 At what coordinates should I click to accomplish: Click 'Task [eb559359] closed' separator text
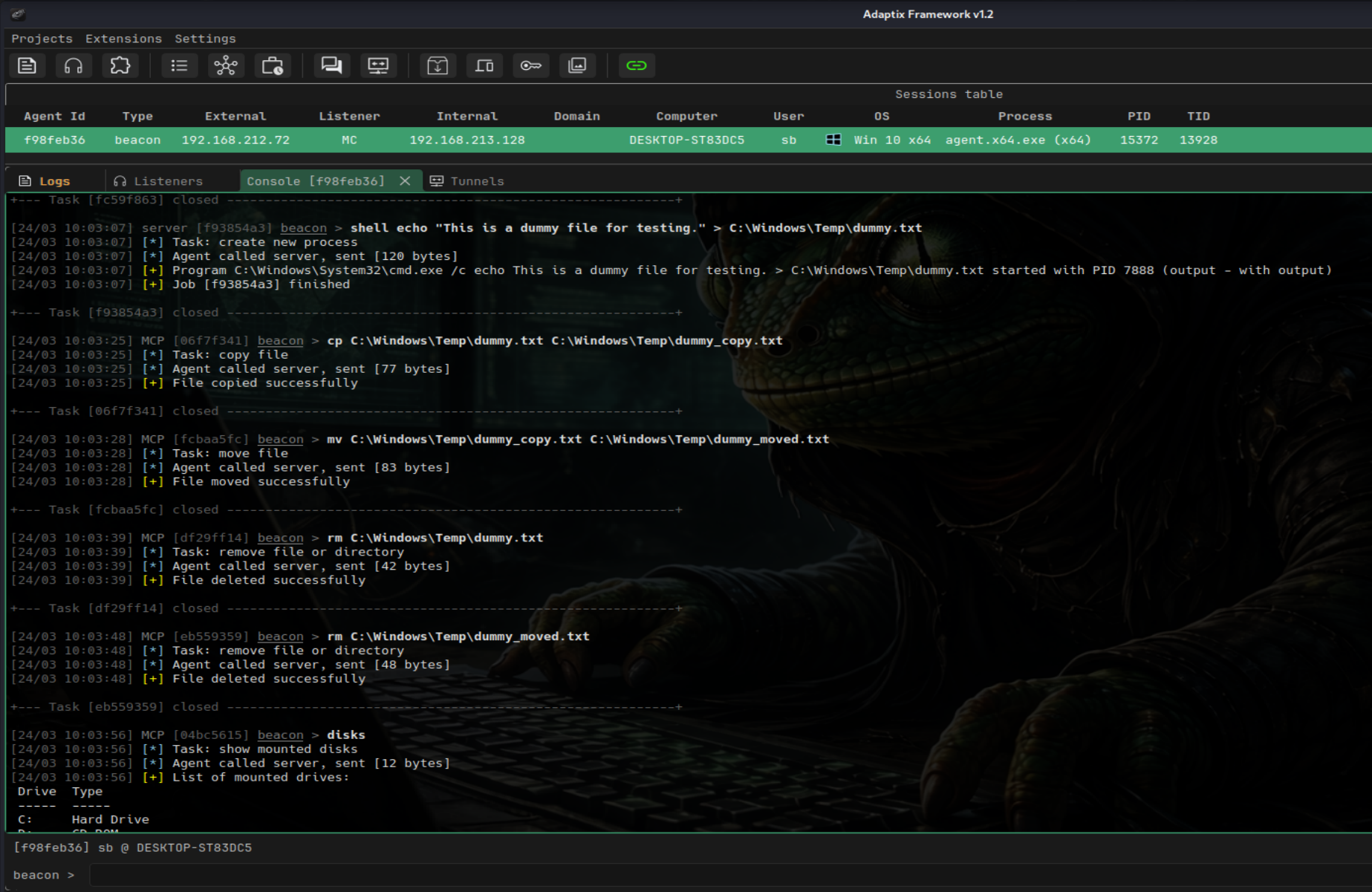pyautogui.click(x=134, y=707)
